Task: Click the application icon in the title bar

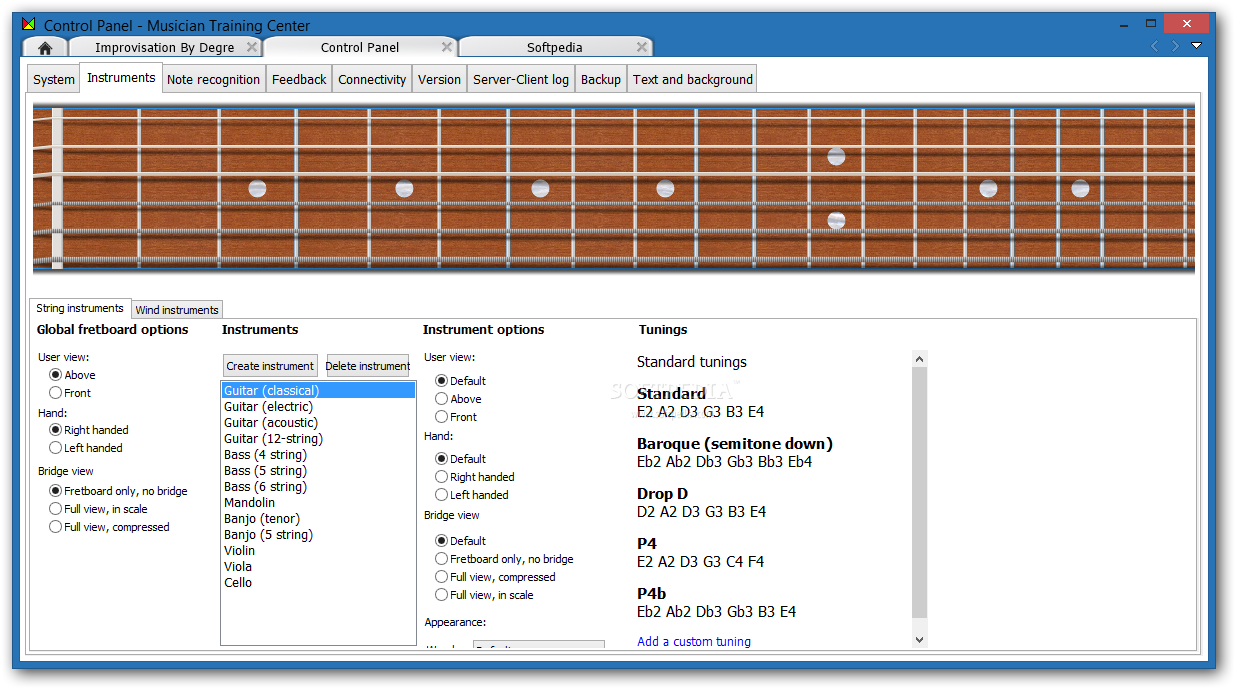Action: coord(30,25)
